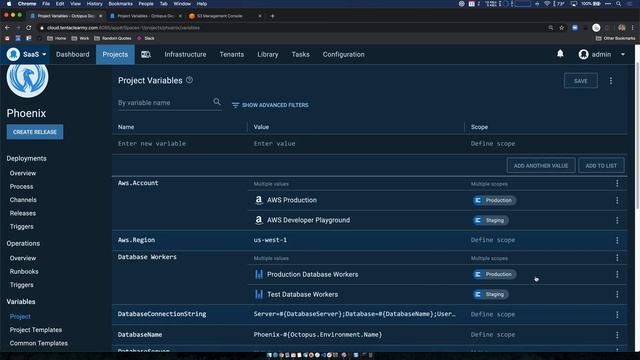Viewport: 640px width, 360px height.
Task: Open the Runbooks page in sidebar
Action: tap(24, 271)
